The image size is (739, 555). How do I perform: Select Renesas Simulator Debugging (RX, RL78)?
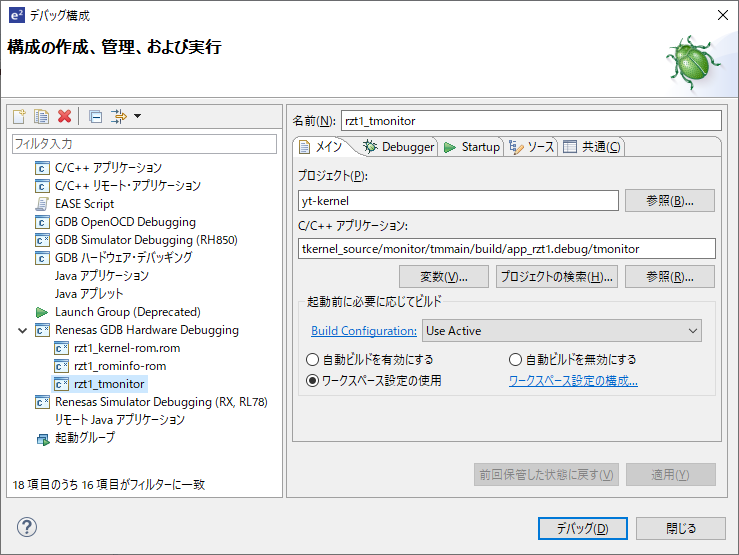[161, 402]
